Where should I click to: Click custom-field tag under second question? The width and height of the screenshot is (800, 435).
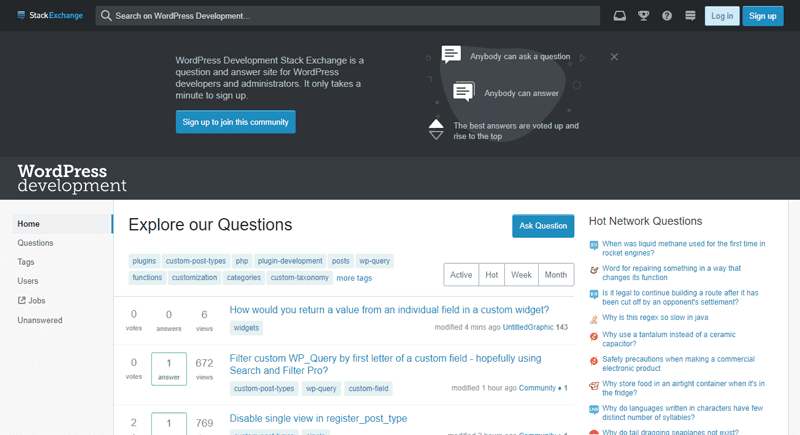pyautogui.click(x=368, y=388)
